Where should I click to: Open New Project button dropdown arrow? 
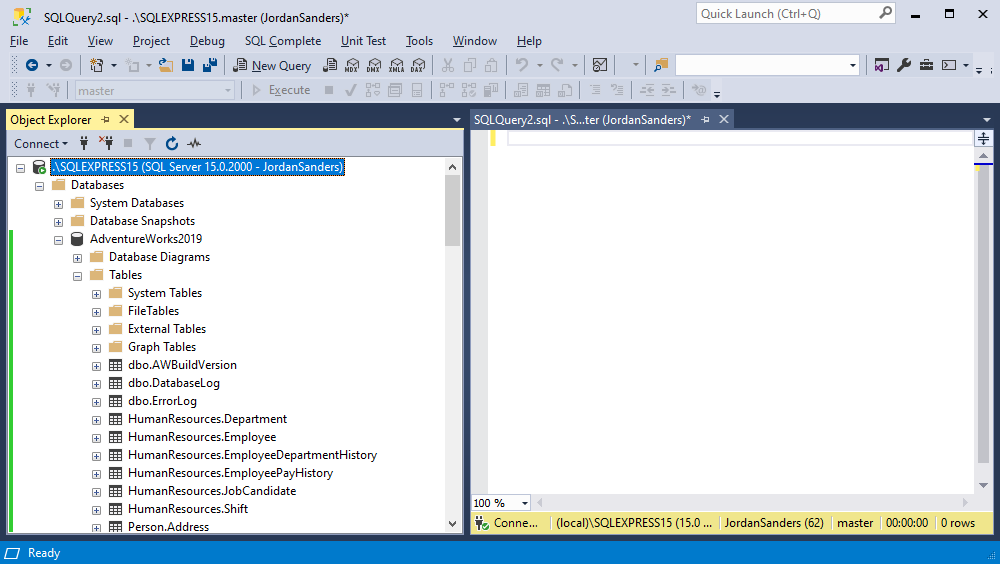[x=114, y=65]
